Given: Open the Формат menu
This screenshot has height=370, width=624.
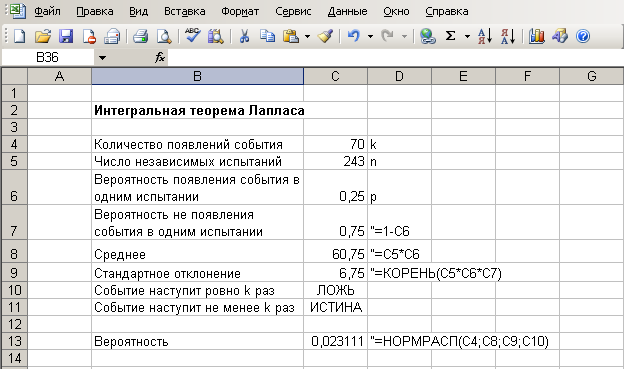Looking at the screenshot, I should 240,11.
